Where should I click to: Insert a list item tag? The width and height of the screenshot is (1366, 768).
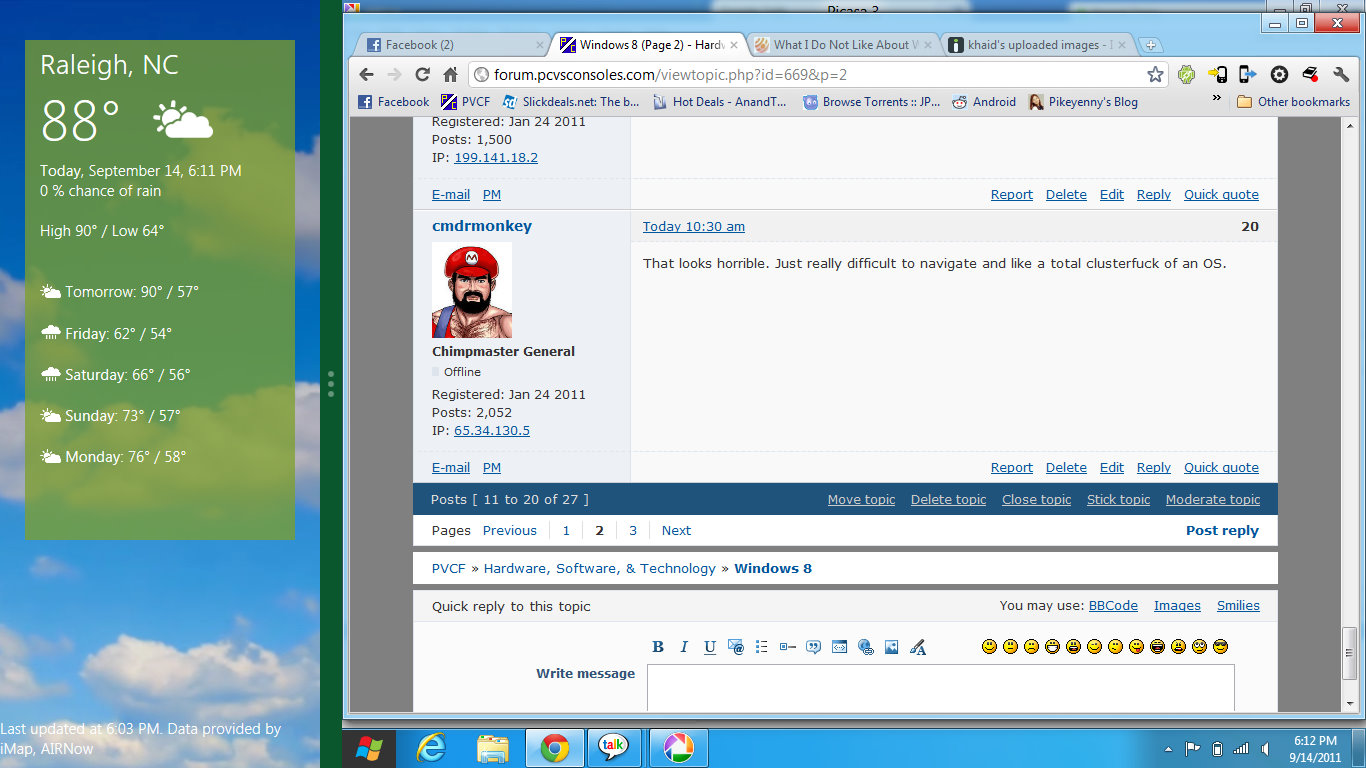[x=788, y=647]
